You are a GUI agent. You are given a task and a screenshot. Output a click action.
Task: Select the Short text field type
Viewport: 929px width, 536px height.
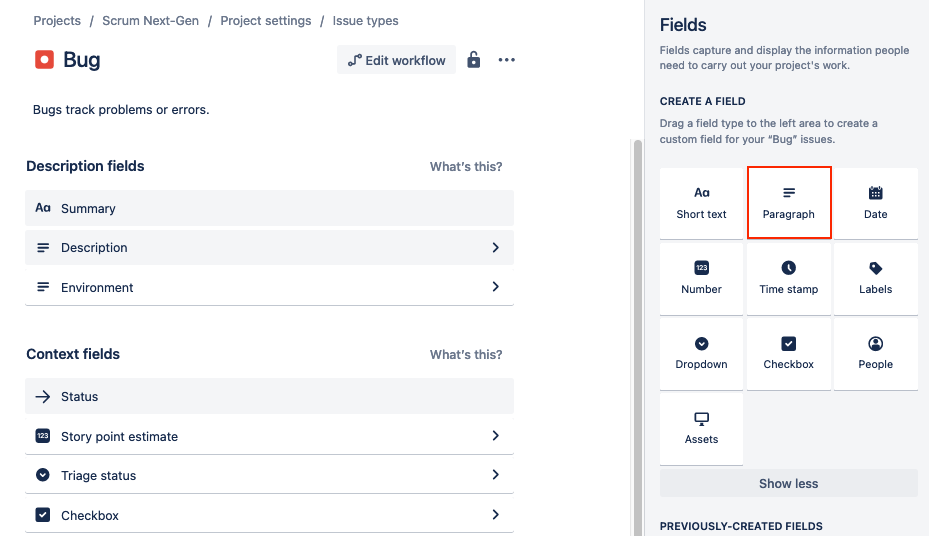[x=701, y=203]
